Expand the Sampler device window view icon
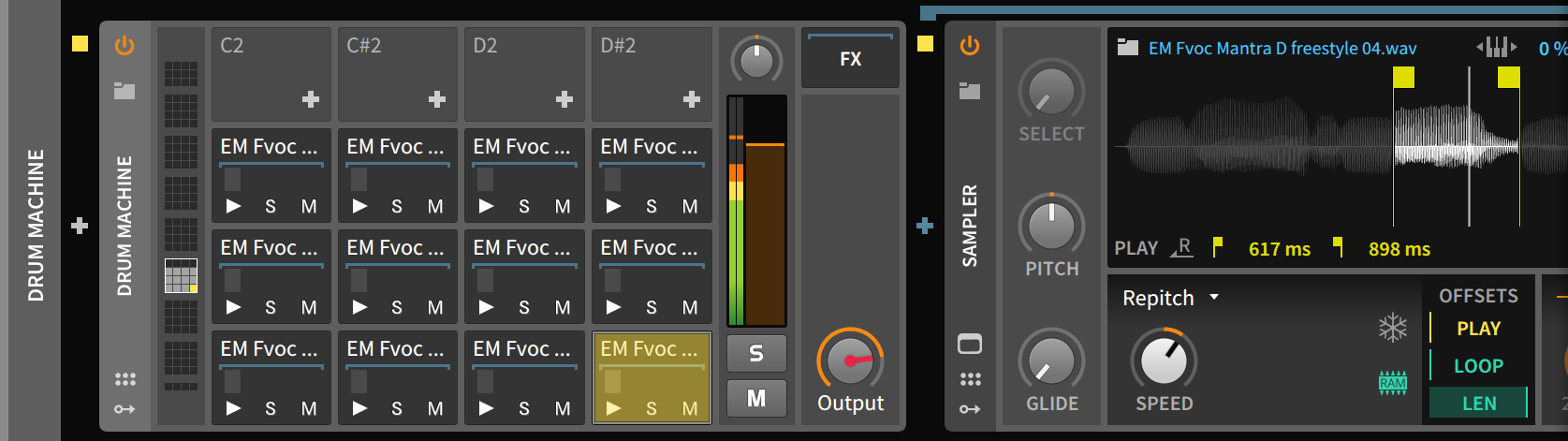Image resolution: width=1568 pixels, height=441 pixels. (x=970, y=344)
